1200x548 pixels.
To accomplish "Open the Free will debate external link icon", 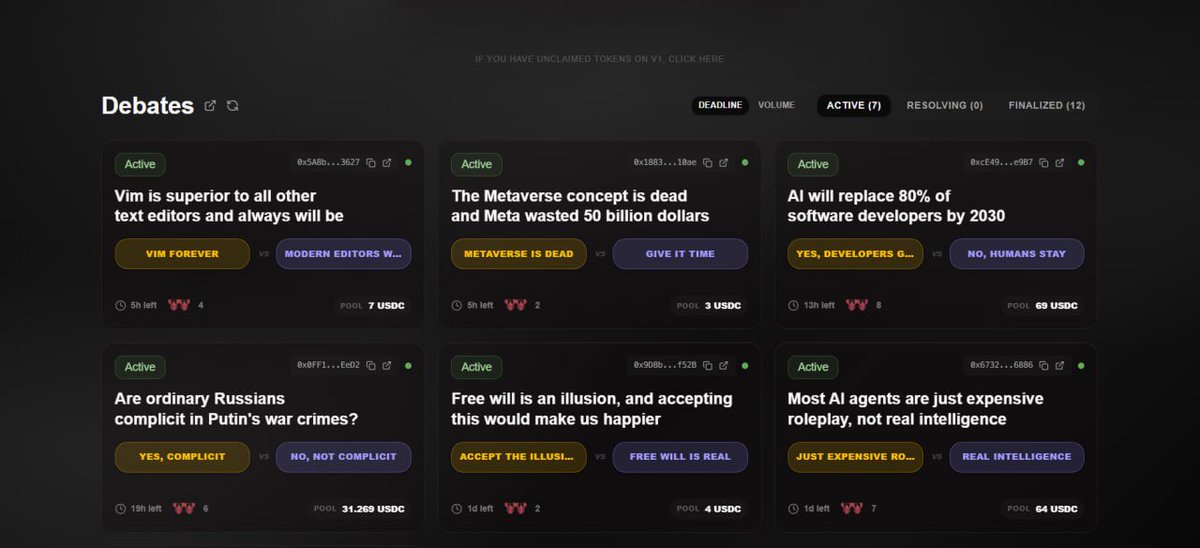I will [x=724, y=365].
